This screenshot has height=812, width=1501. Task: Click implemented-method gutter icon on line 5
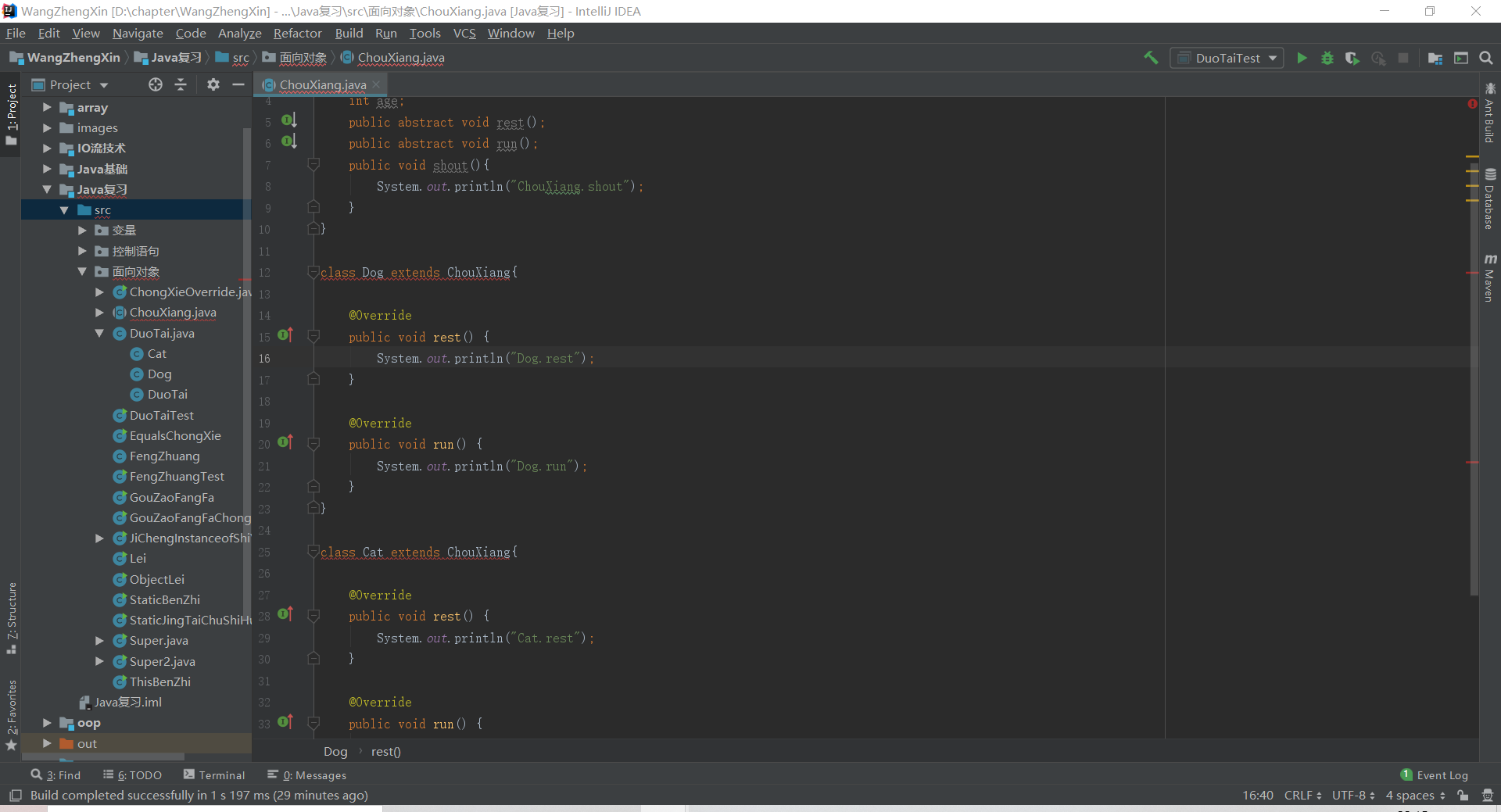click(288, 120)
